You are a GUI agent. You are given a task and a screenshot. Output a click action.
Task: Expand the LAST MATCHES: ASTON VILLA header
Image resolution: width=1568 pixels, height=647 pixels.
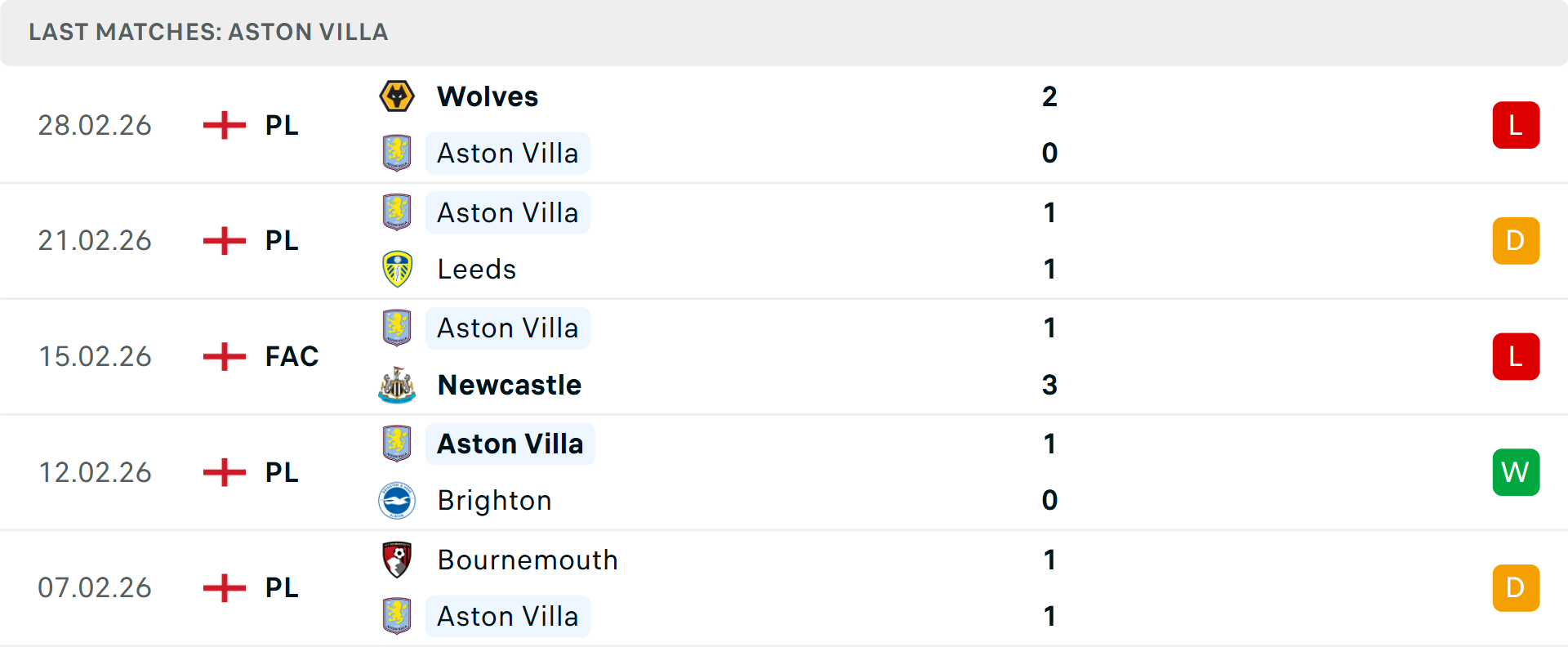click(x=208, y=33)
